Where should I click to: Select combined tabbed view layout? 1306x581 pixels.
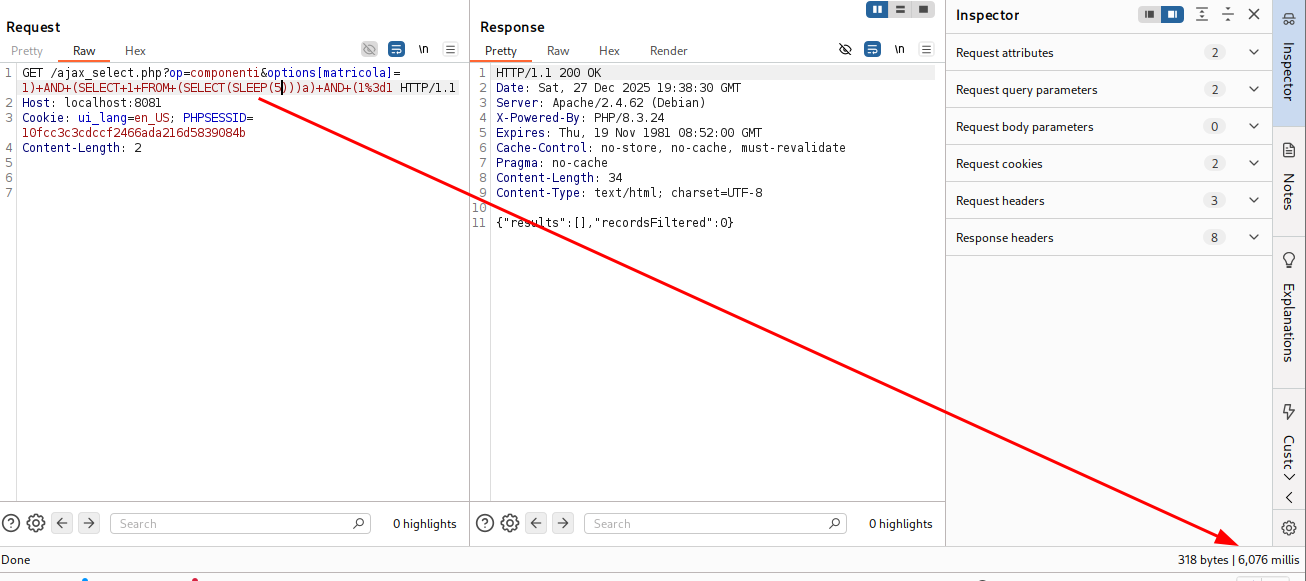coord(923,9)
